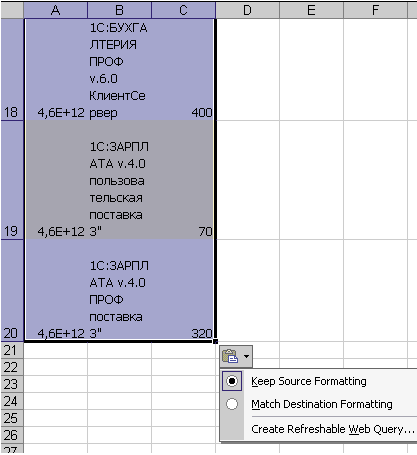Click row 18 header
417x455 pixels.
pos(12,69)
